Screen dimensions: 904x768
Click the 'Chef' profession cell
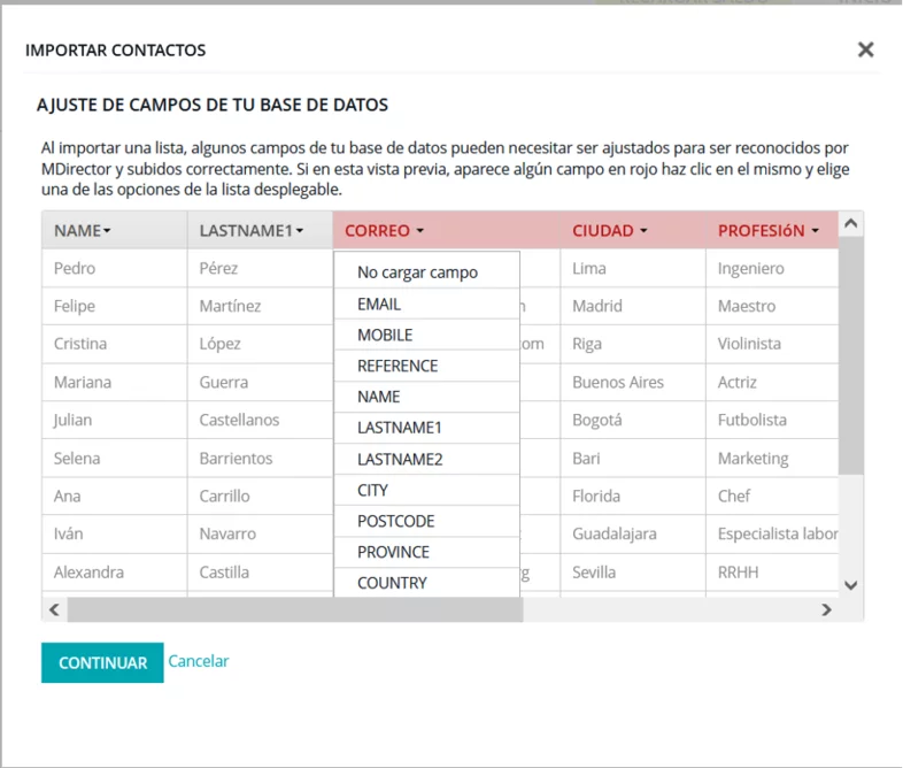coord(772,496)
